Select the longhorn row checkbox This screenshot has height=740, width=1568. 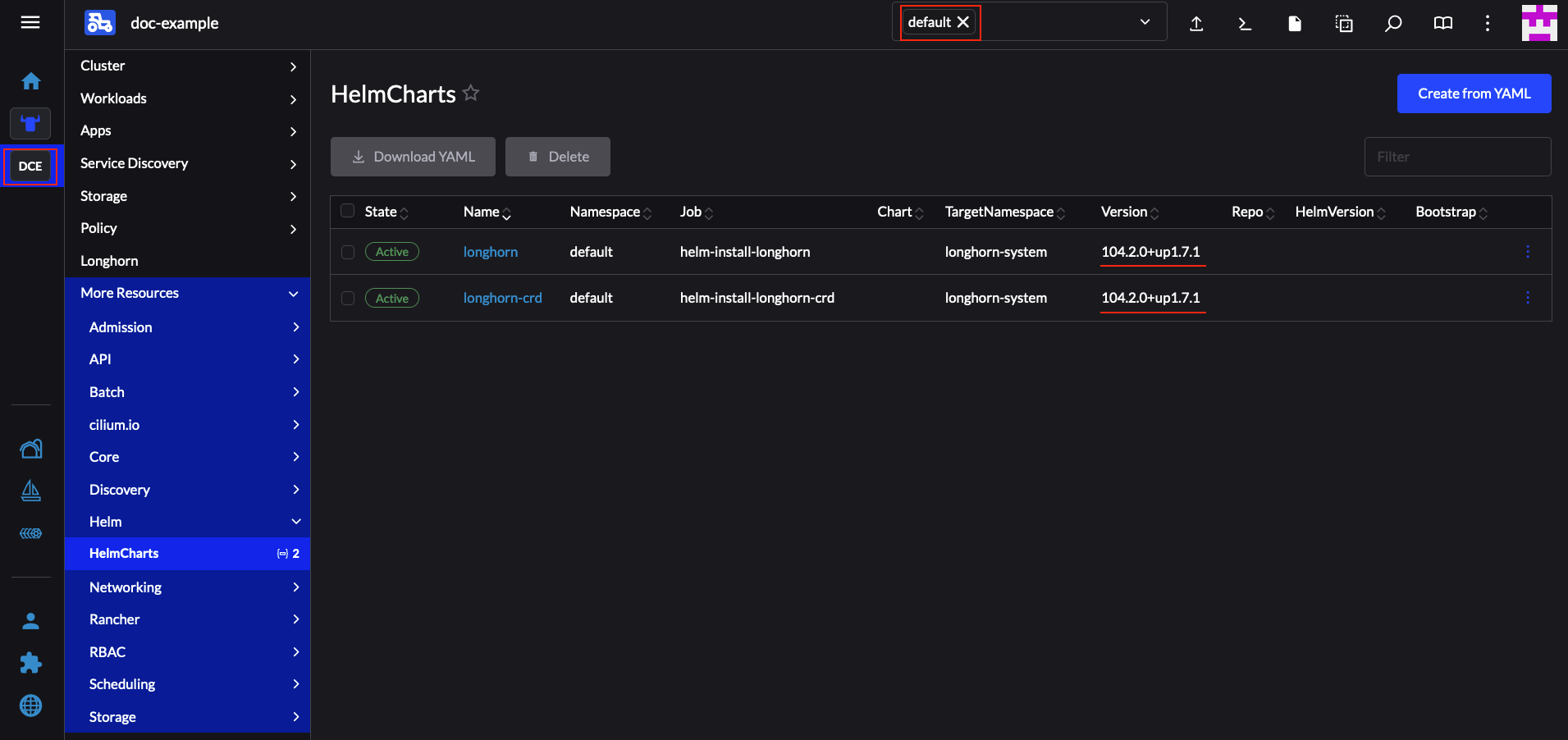(x=348, y=252)
